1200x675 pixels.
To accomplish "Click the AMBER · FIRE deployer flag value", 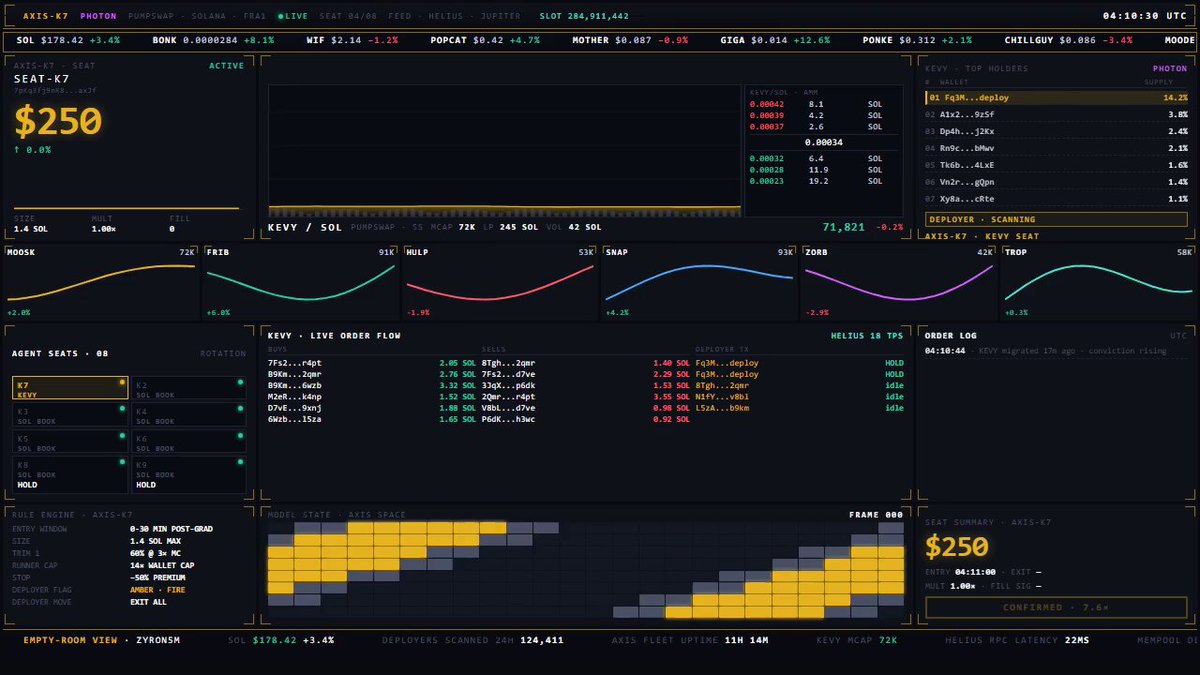I will coord(157,590).
